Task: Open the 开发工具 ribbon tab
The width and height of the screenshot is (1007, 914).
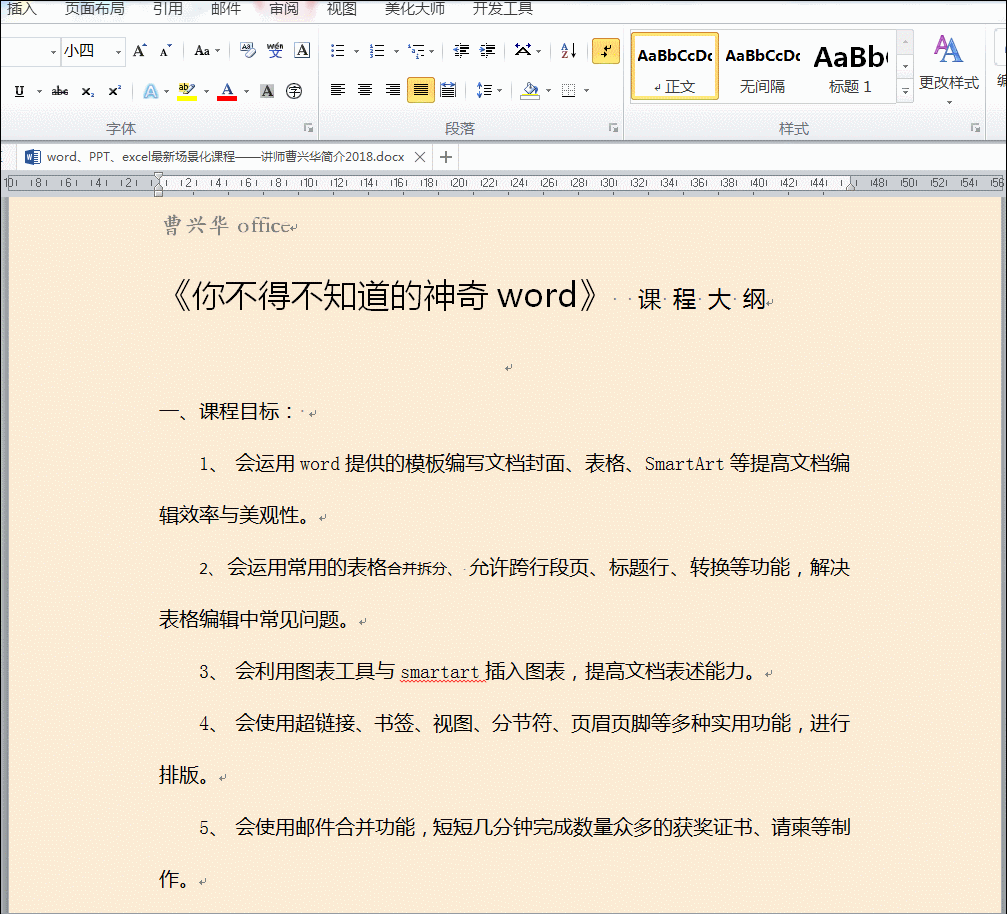Action: [502, 8]
